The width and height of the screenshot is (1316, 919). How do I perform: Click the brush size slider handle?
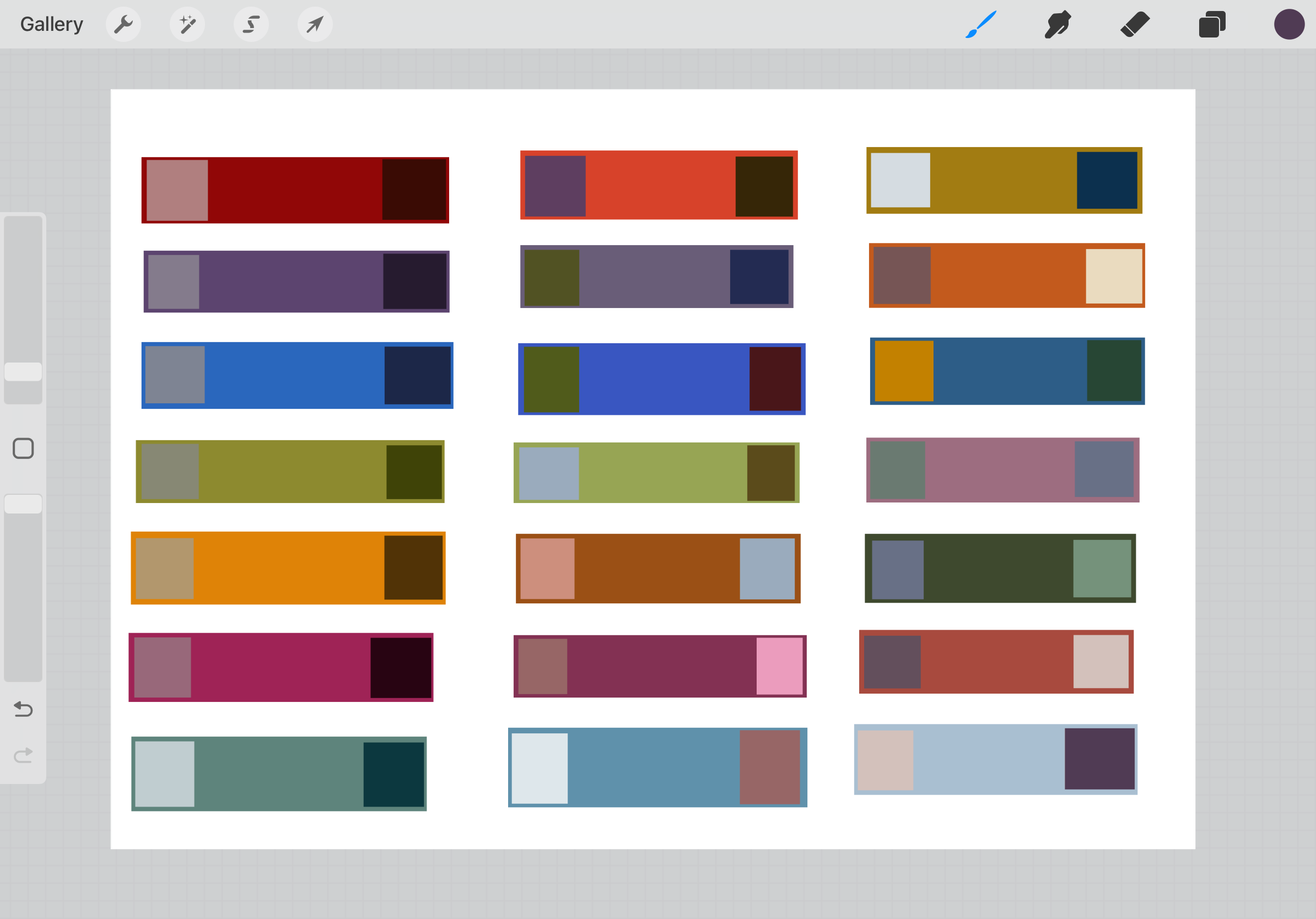[x=24, y=372]
